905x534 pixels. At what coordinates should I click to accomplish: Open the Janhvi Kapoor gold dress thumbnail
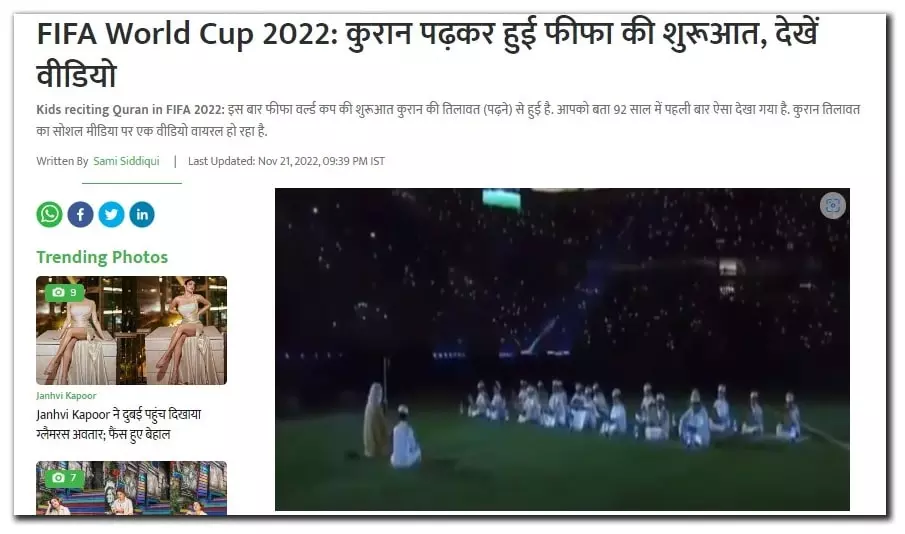coord(132,330)
